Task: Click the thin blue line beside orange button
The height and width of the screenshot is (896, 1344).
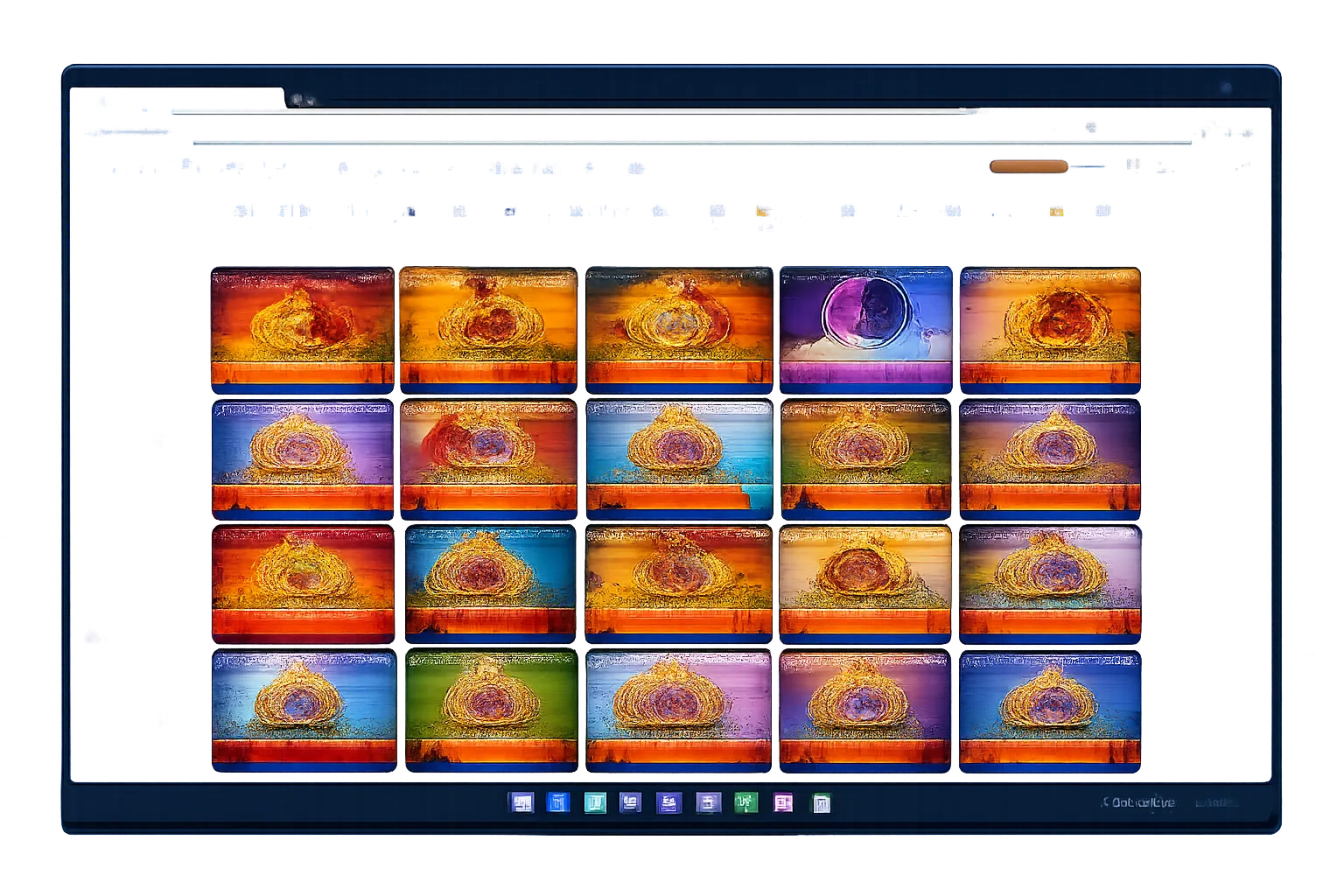Action: [1088, 166]
